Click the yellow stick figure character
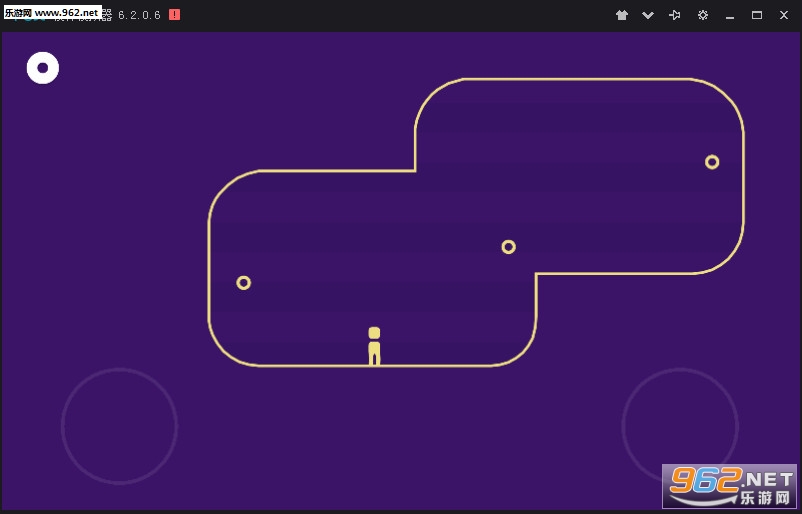Image resolution: width=802 pixels, height=514 pixels. pos(374,346)
